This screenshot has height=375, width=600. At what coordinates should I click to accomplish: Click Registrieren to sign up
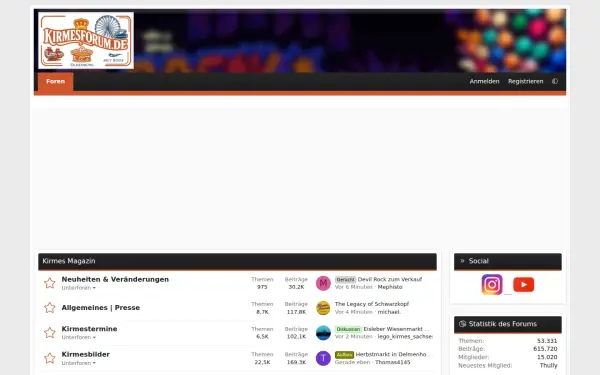[525, 81]
